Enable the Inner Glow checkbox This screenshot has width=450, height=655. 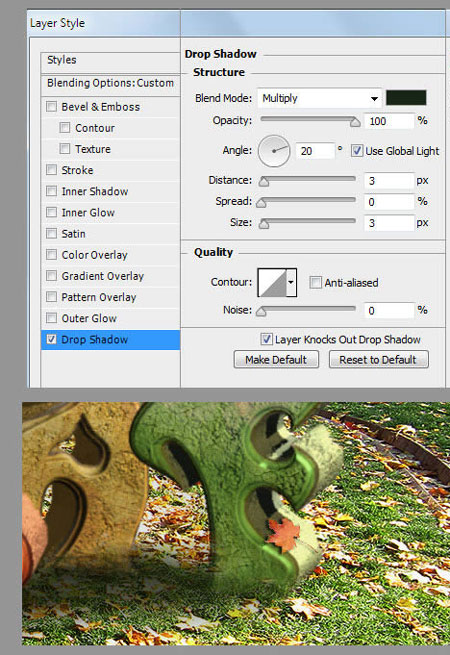(x=51, y=212)
